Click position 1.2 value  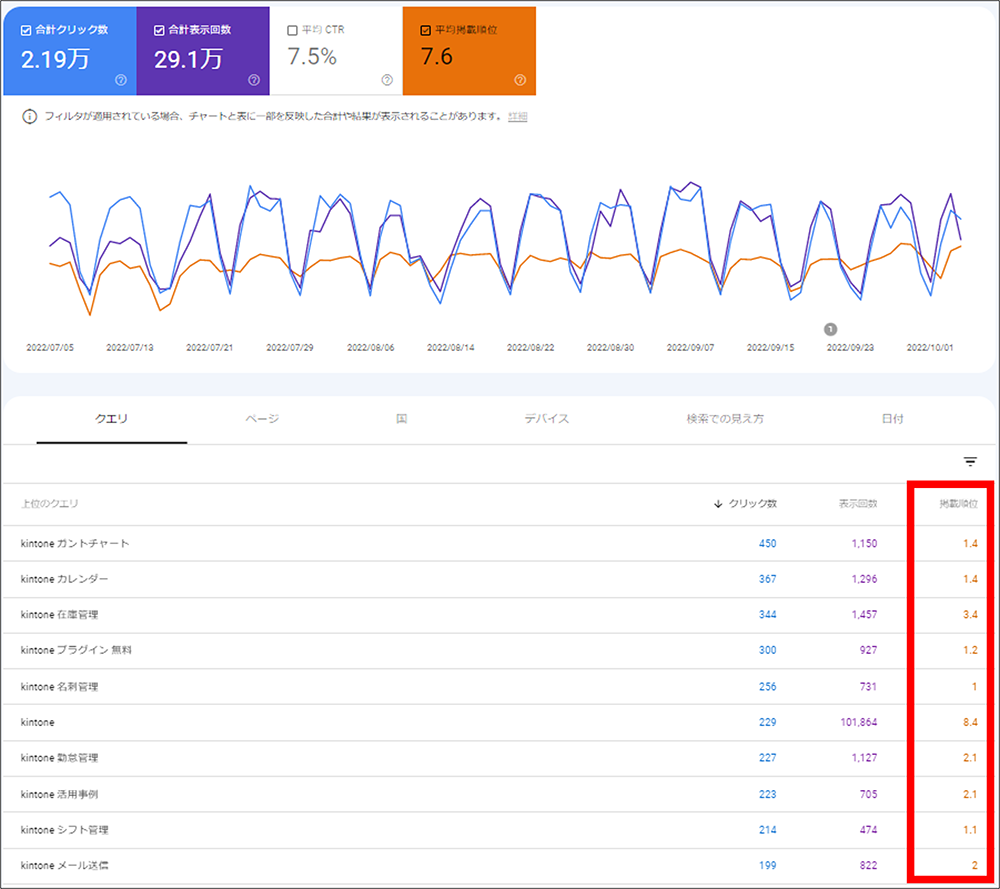point(970,650)
